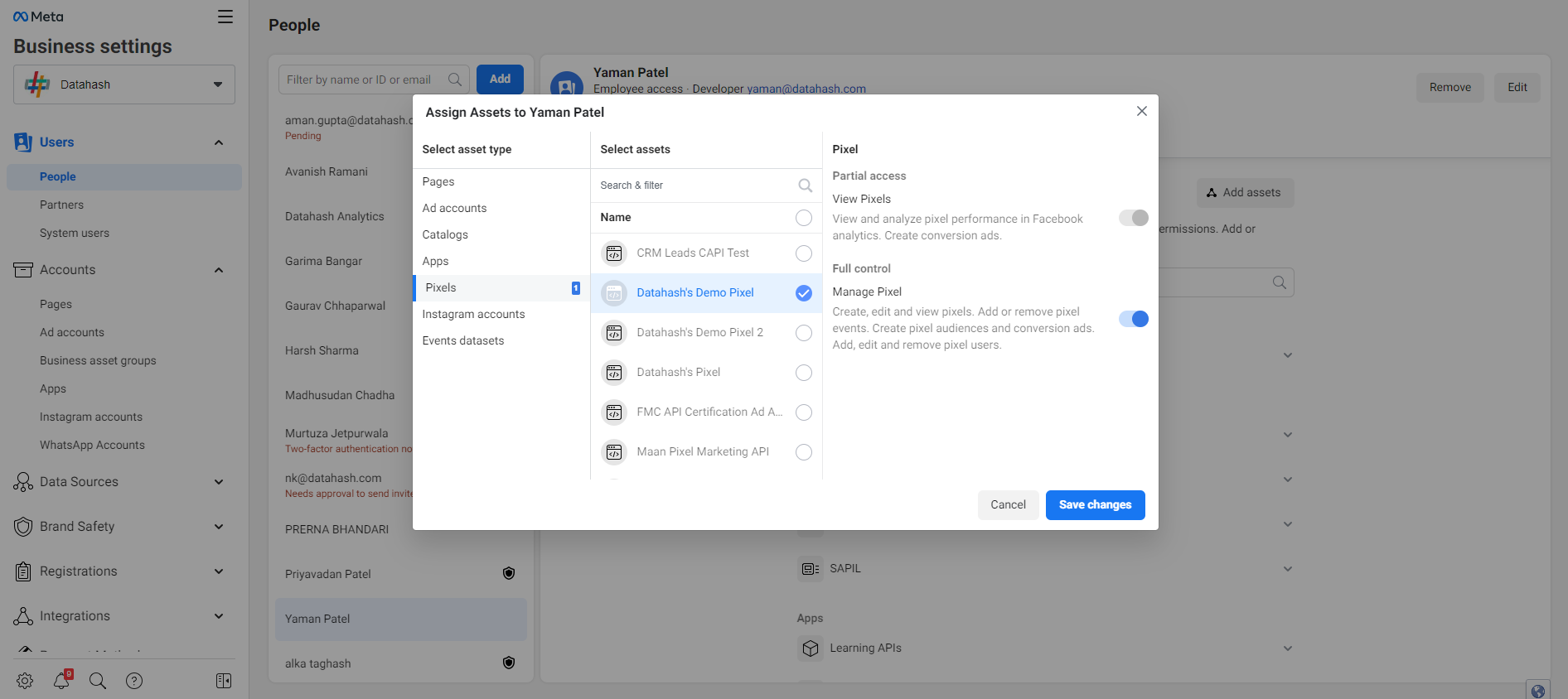Click the Brand Safety shield icon
1568x699 pixels.
pyautogui.click(x=23, y=527)
